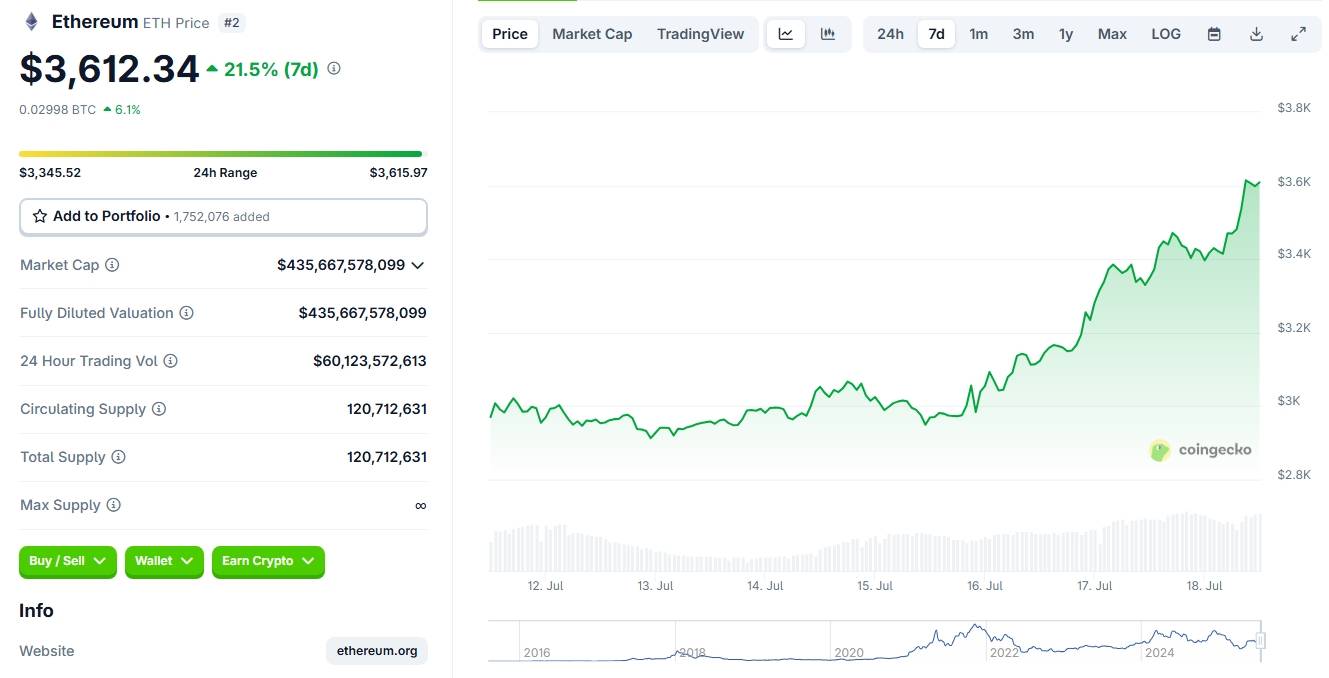Click the 1,752,076 added count text
The height and width of the screenshot is (678, 1329).
[x=222, y=217]
